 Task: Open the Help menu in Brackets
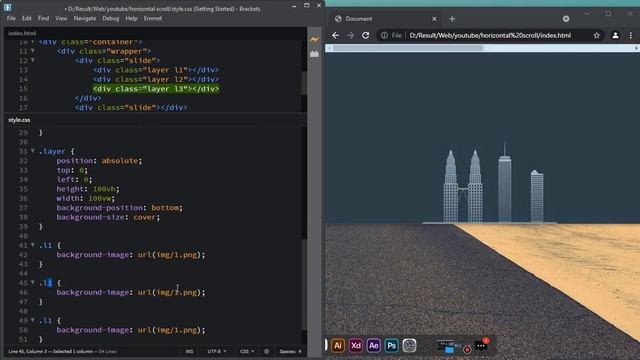click(x=131, y=18)
